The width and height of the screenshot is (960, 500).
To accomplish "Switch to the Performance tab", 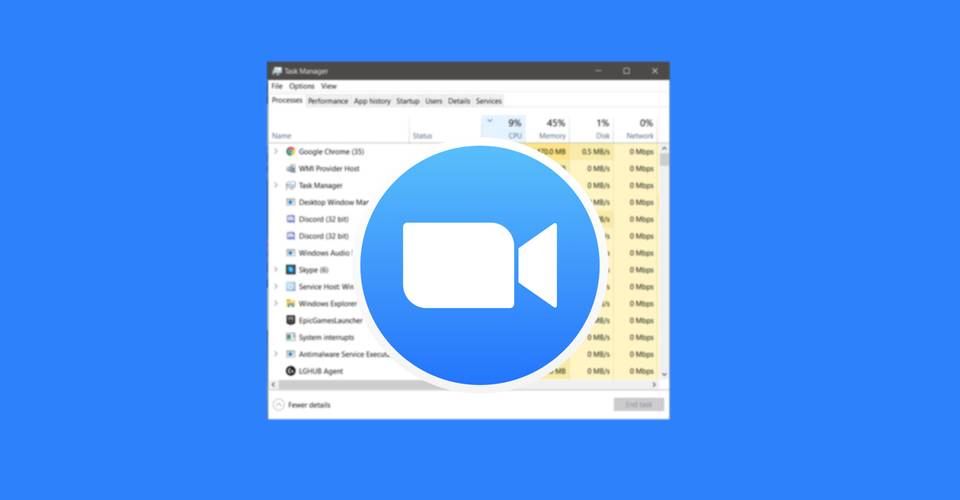I will point(327,101).
